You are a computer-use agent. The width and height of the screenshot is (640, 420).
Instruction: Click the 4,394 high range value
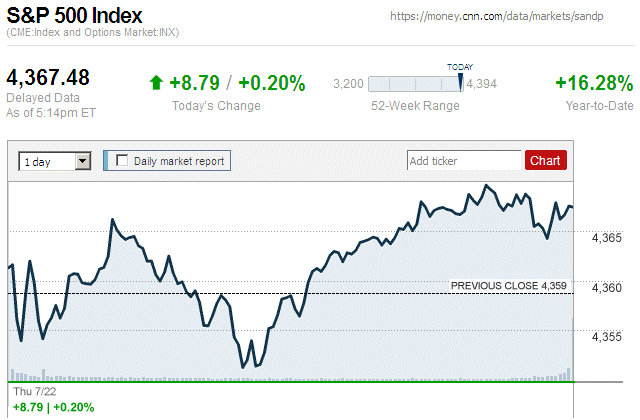coord(482,84)
